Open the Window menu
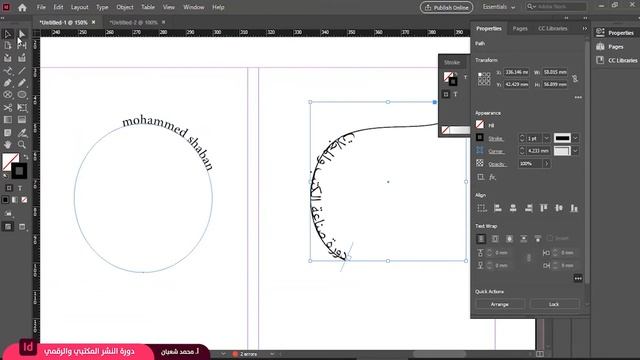This screenshot has height=360, width=640. point(193,7)
